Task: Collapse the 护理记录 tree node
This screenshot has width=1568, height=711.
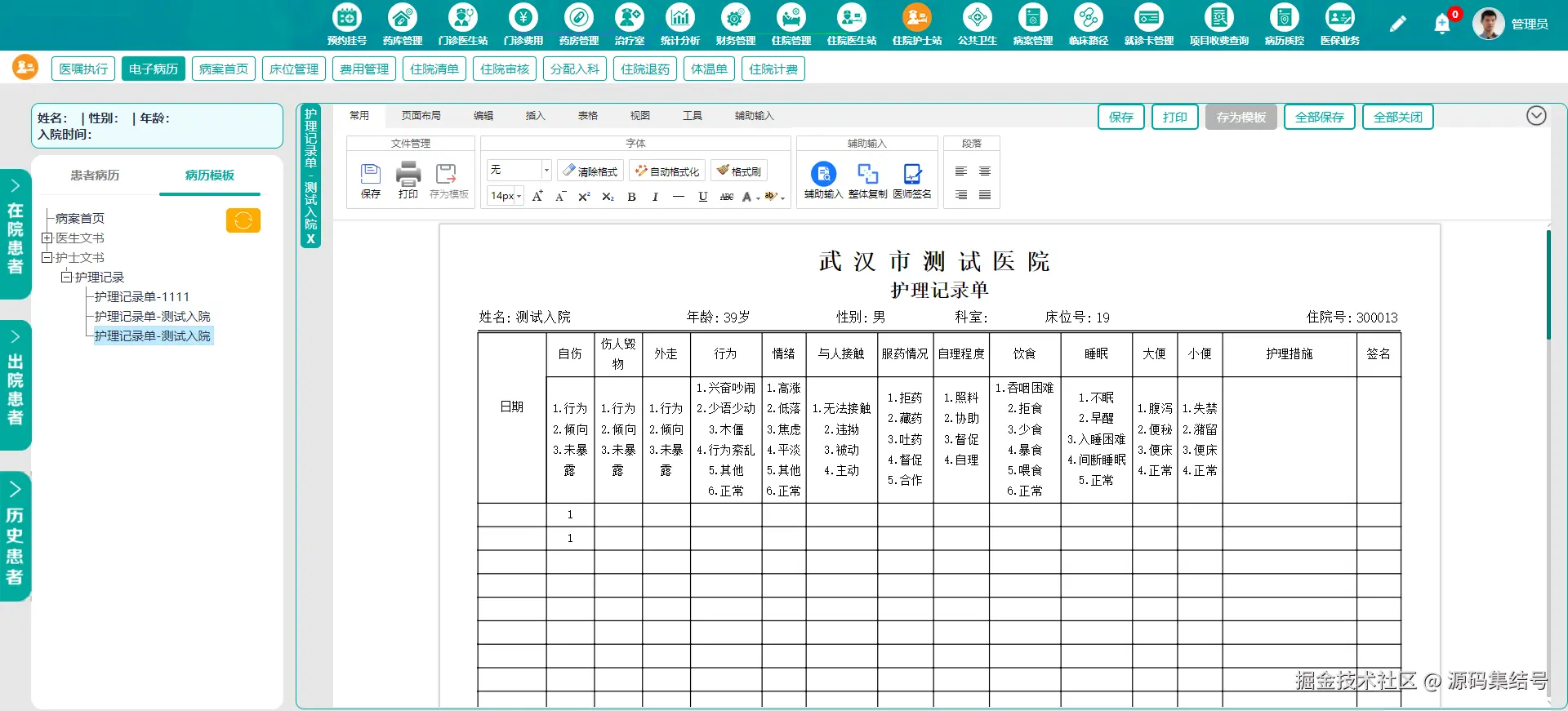Action: pos(67,278)
